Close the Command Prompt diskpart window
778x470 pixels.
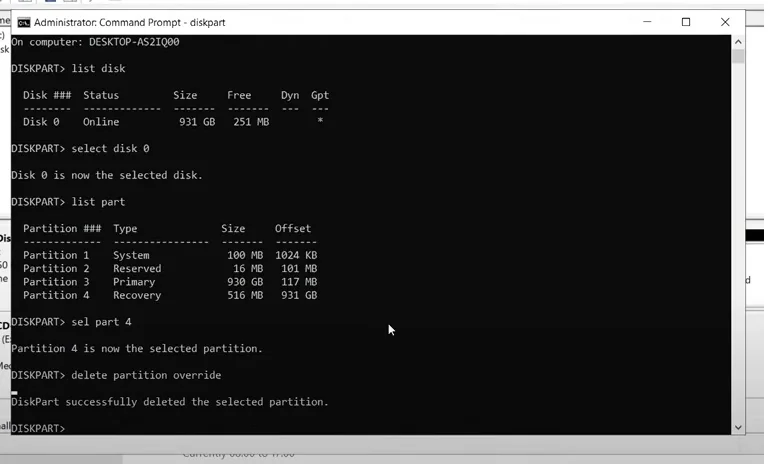(725, 22)
